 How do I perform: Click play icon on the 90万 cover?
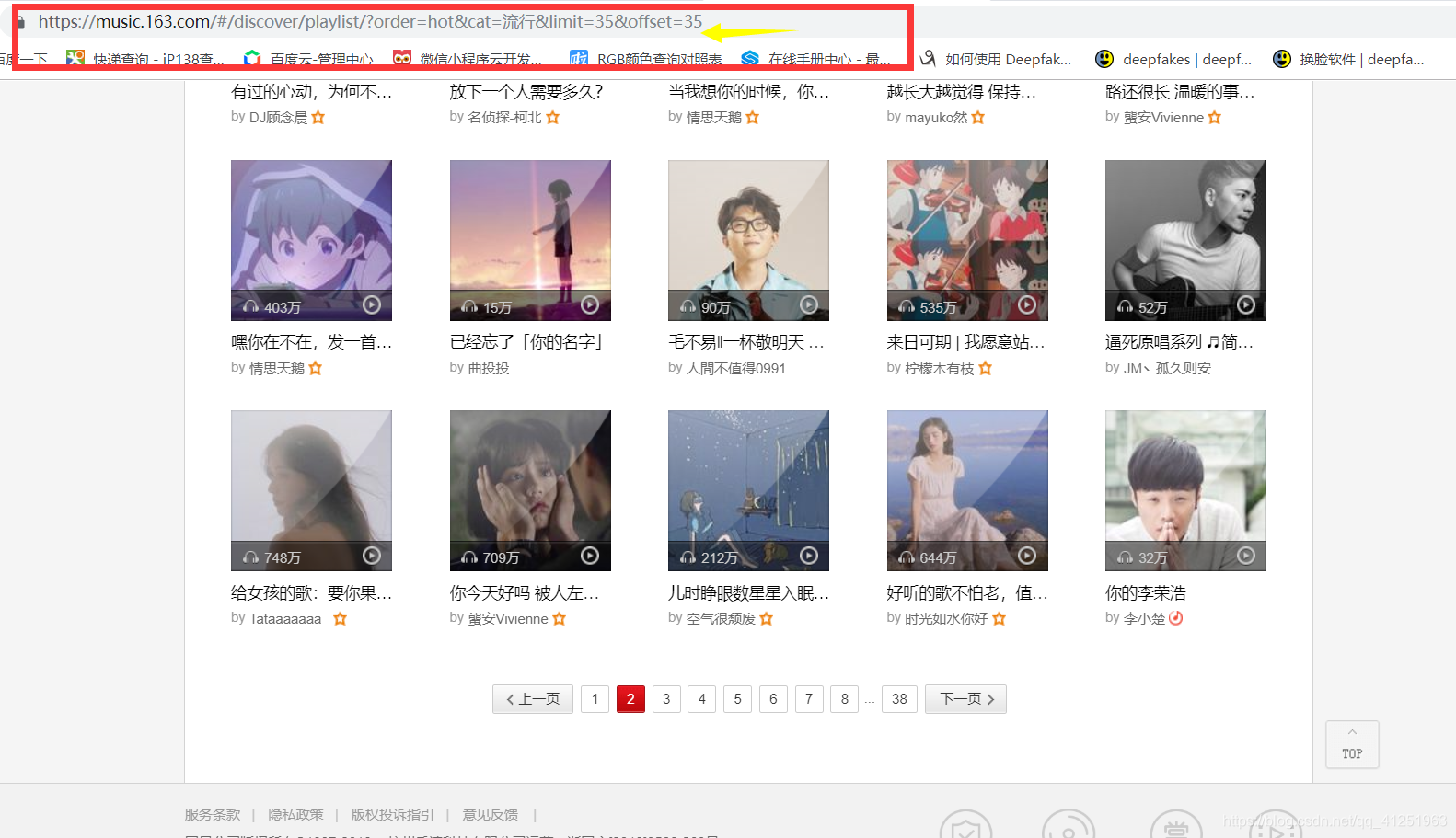coord(809,304)
